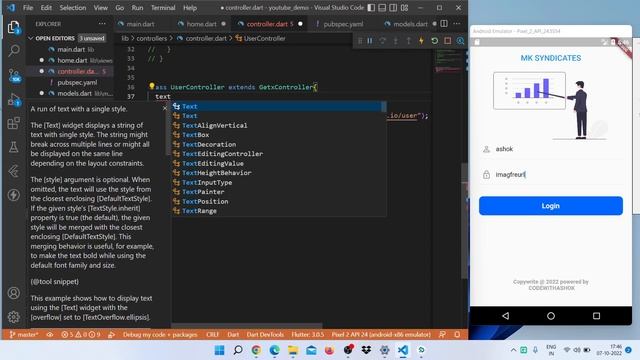This screenshot has height=360, width=640.
Task: Open the Search view in activity bar
Action: click(13, 51)
